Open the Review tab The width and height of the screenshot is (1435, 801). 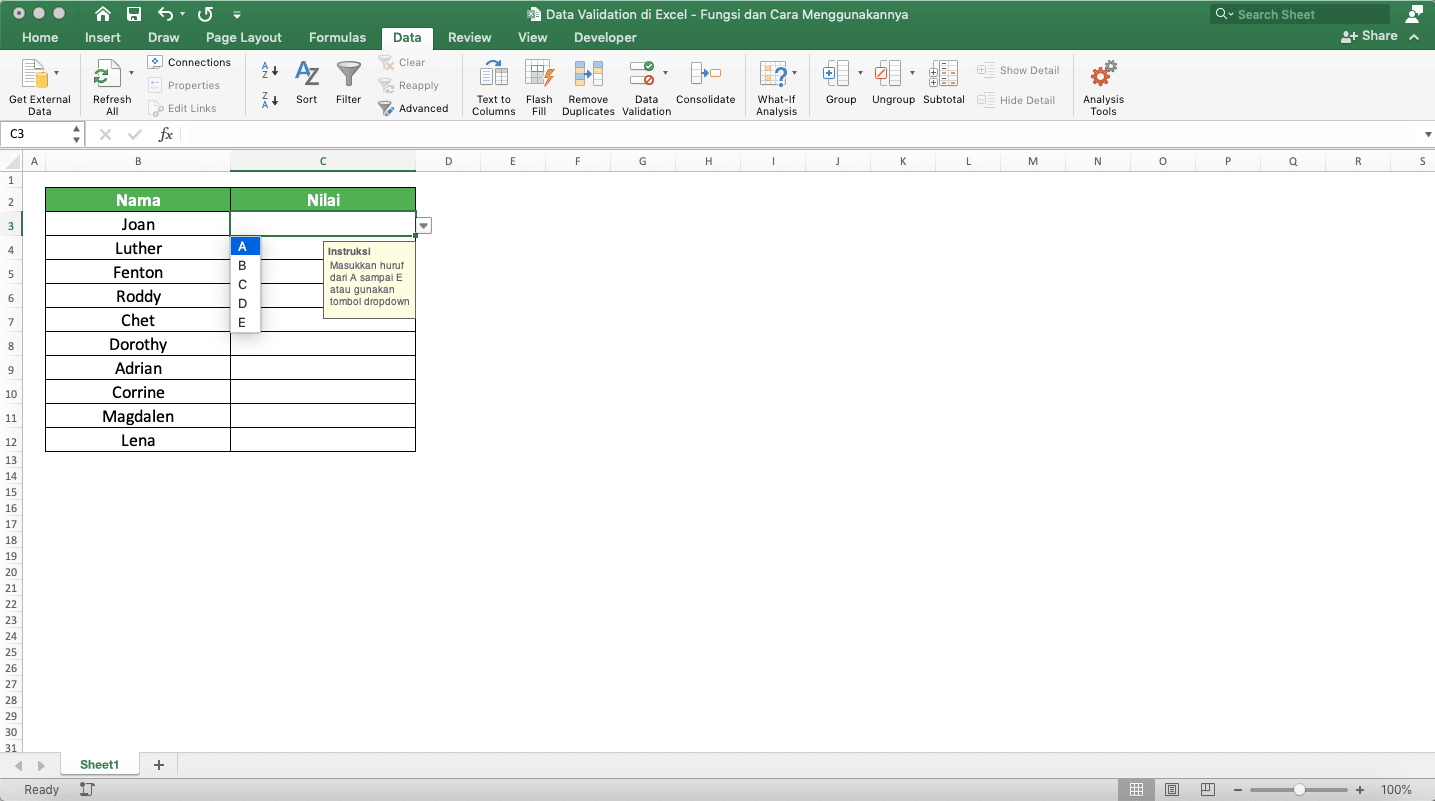tap(469, 37)
